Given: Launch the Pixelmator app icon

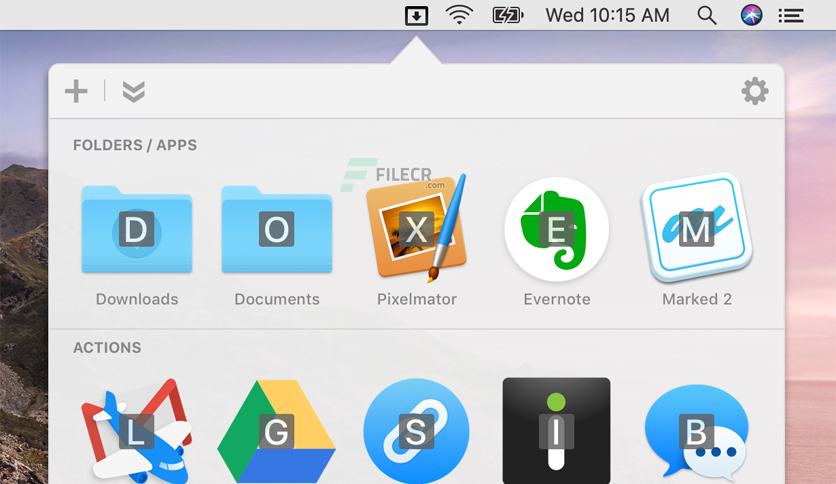Looking at the screenshot, I should coord(417,228).
